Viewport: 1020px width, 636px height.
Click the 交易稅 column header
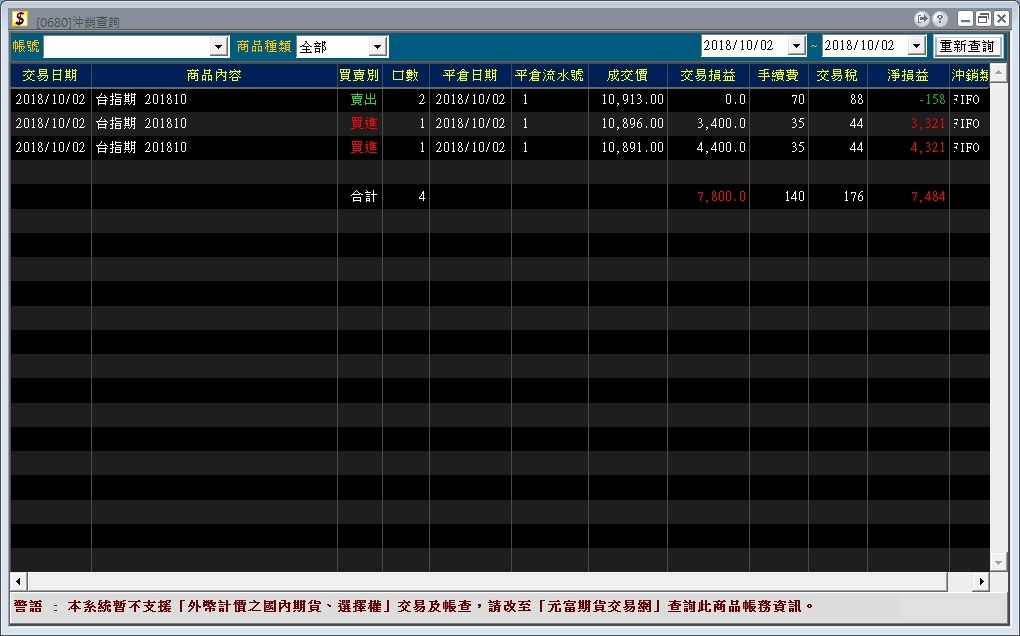(837, 75)
